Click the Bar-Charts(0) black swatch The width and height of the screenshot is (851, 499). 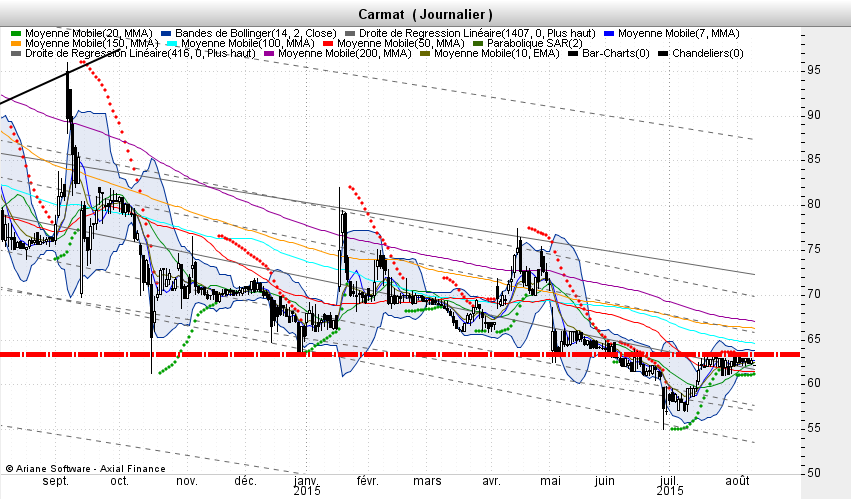pyautogui.click(x=573, y=54)
